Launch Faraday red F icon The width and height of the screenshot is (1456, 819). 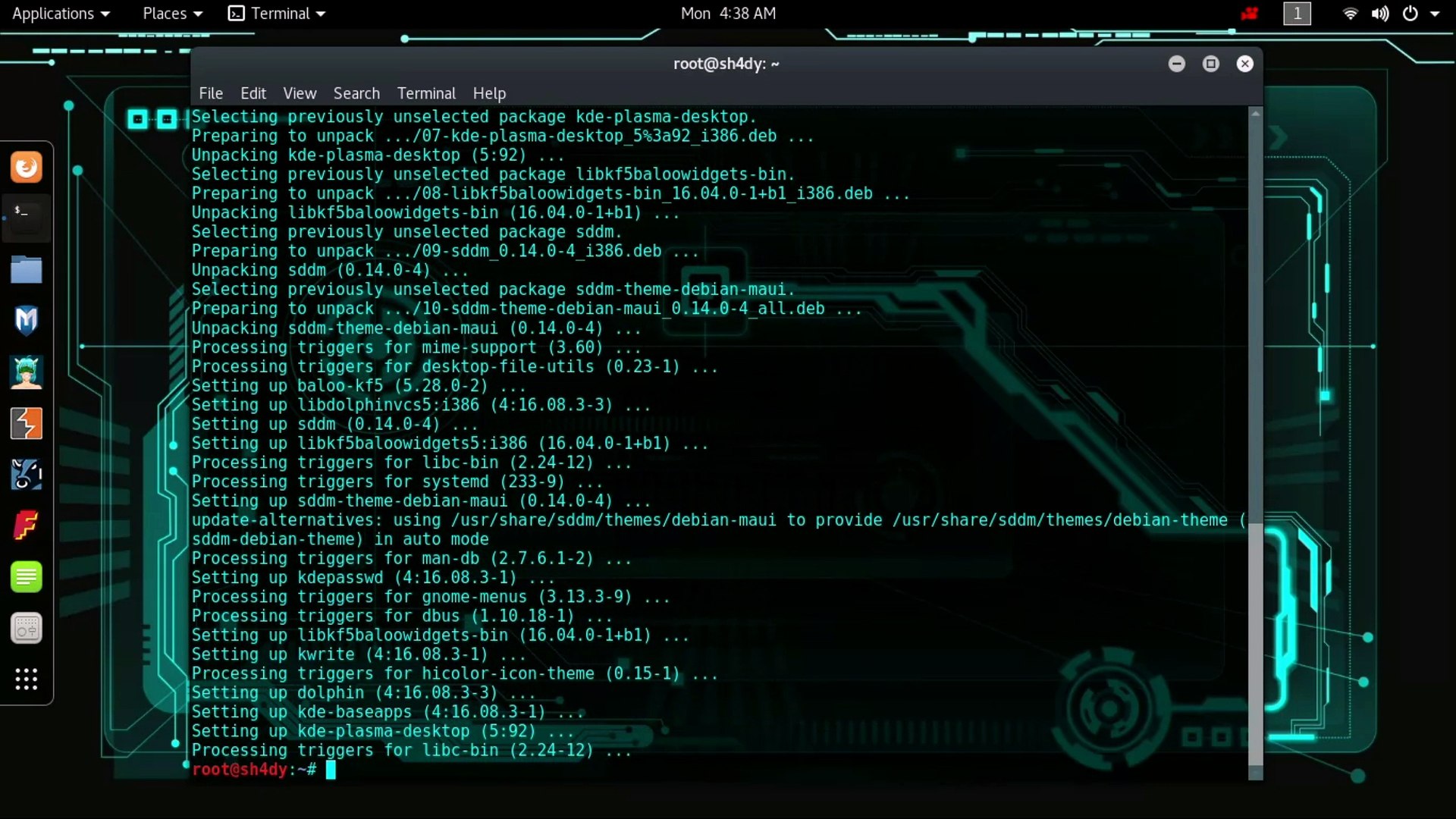point(27,526)
